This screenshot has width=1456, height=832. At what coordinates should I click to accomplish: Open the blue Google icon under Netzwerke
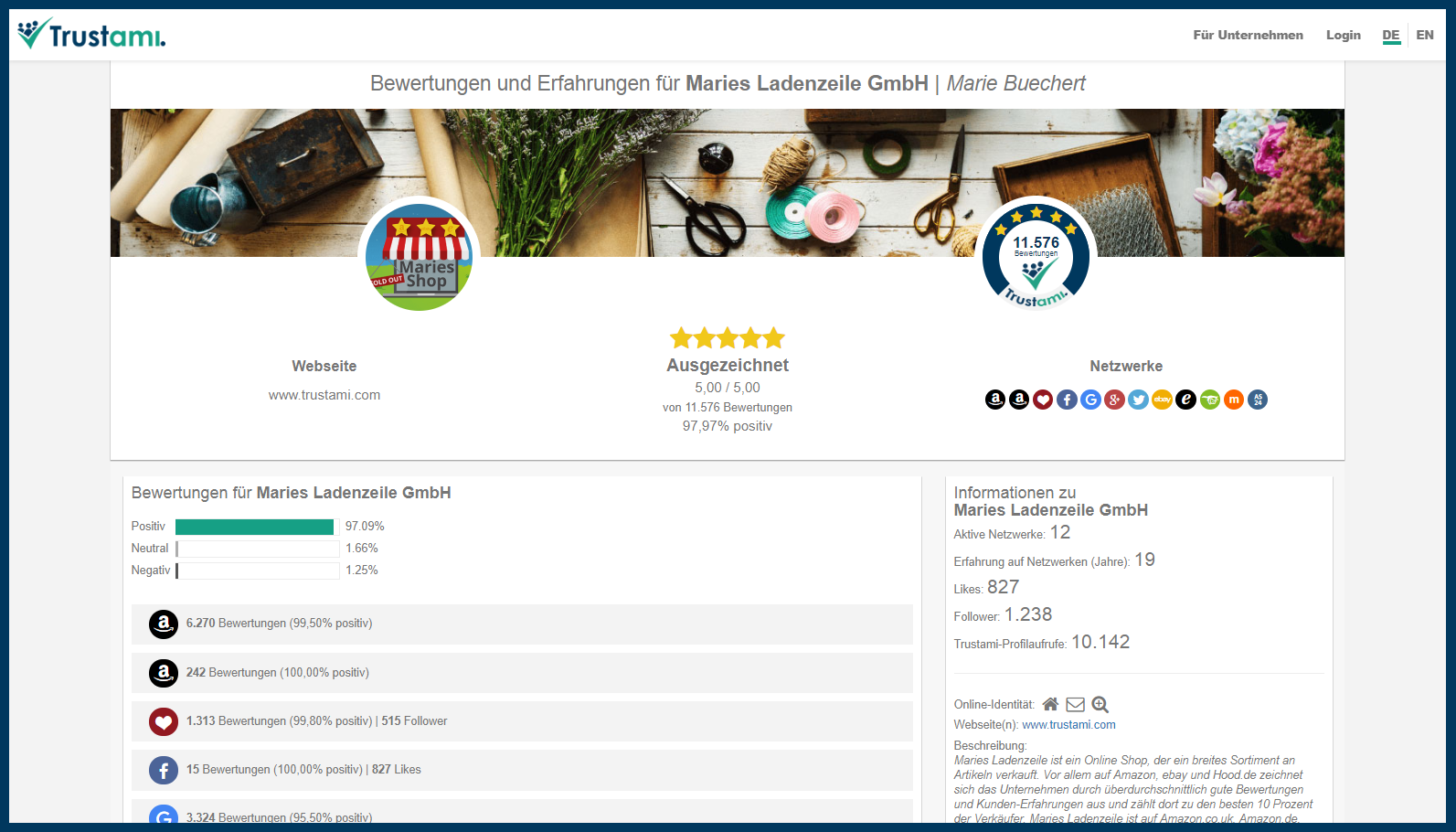[1090, 400]
